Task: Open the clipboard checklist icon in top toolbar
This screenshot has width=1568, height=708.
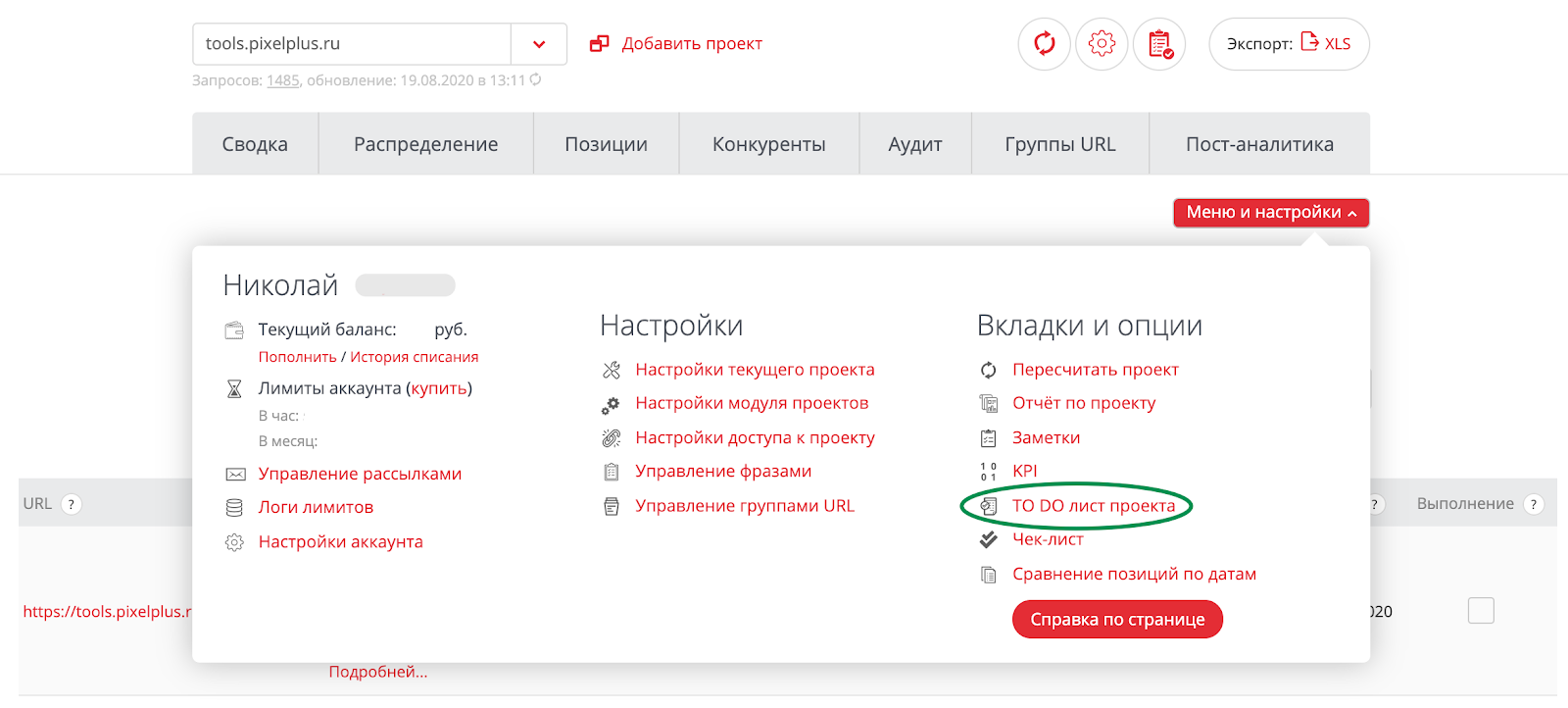Action: click(1159, 43)
